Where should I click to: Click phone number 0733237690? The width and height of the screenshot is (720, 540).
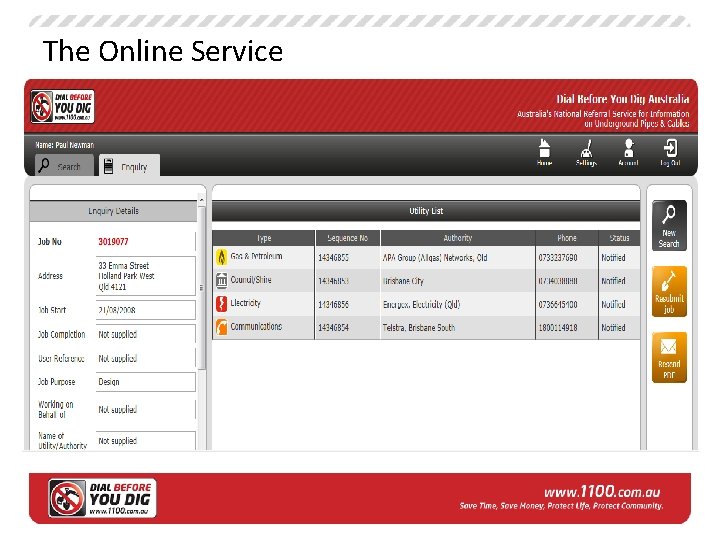(557, 258)
